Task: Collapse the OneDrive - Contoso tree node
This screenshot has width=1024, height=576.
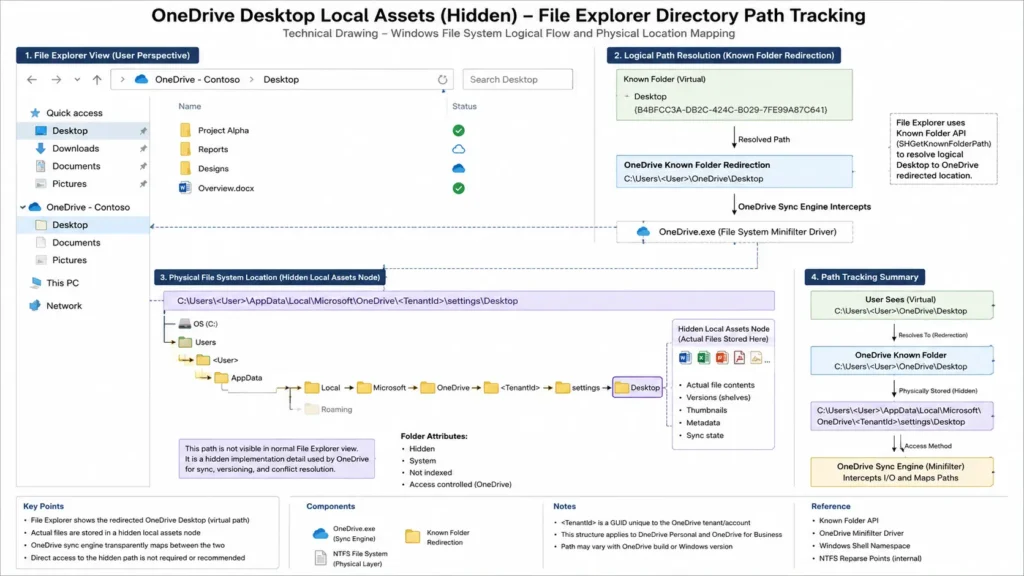Action: click(23, 207)
